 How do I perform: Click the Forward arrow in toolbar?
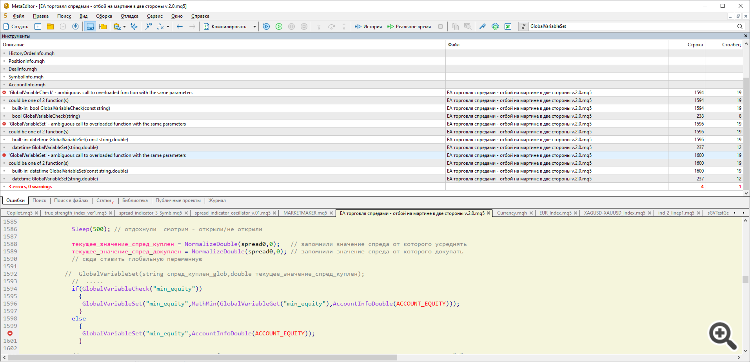(192, 26)
